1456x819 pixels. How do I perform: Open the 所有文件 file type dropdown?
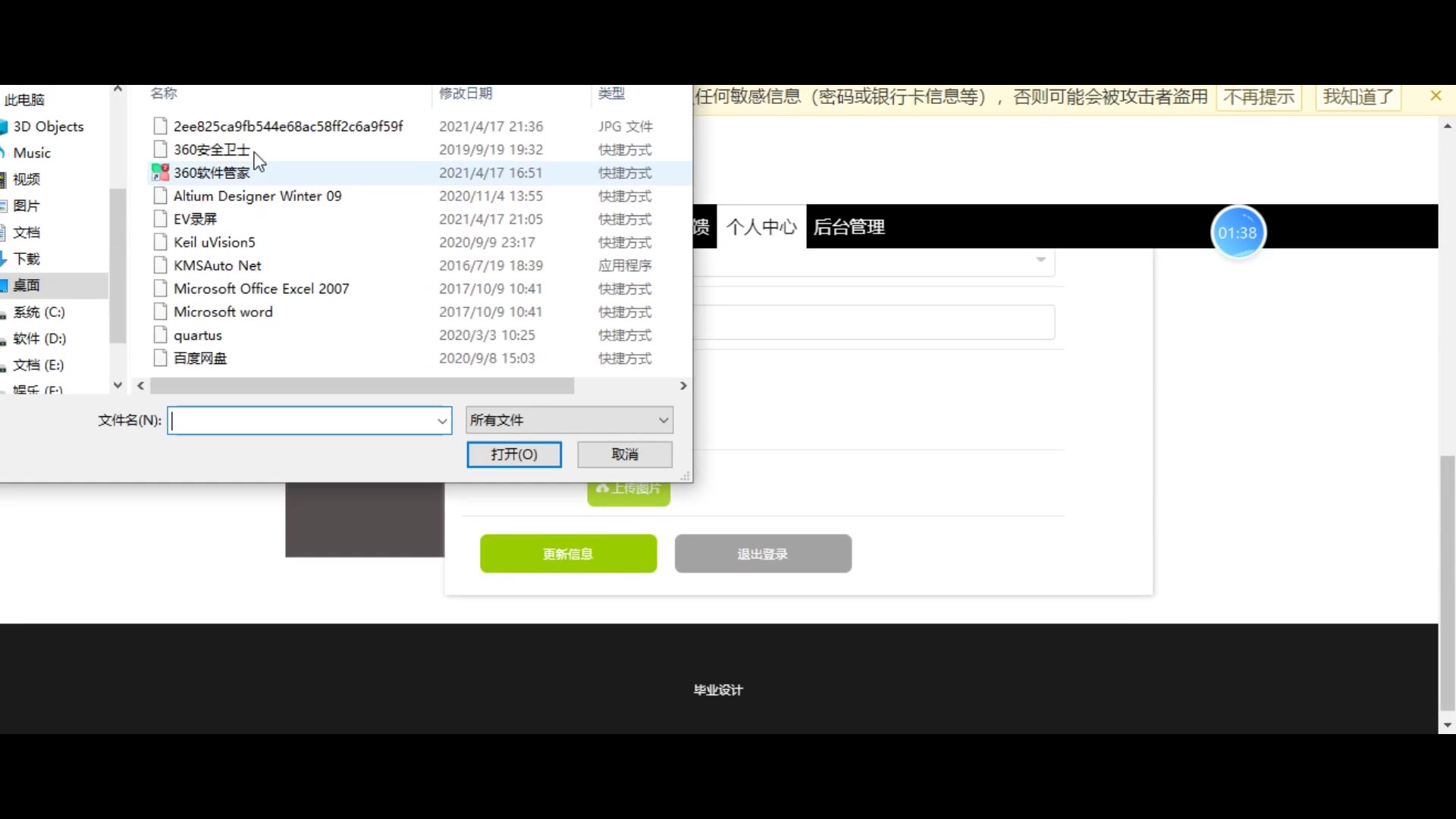point(570,420)
